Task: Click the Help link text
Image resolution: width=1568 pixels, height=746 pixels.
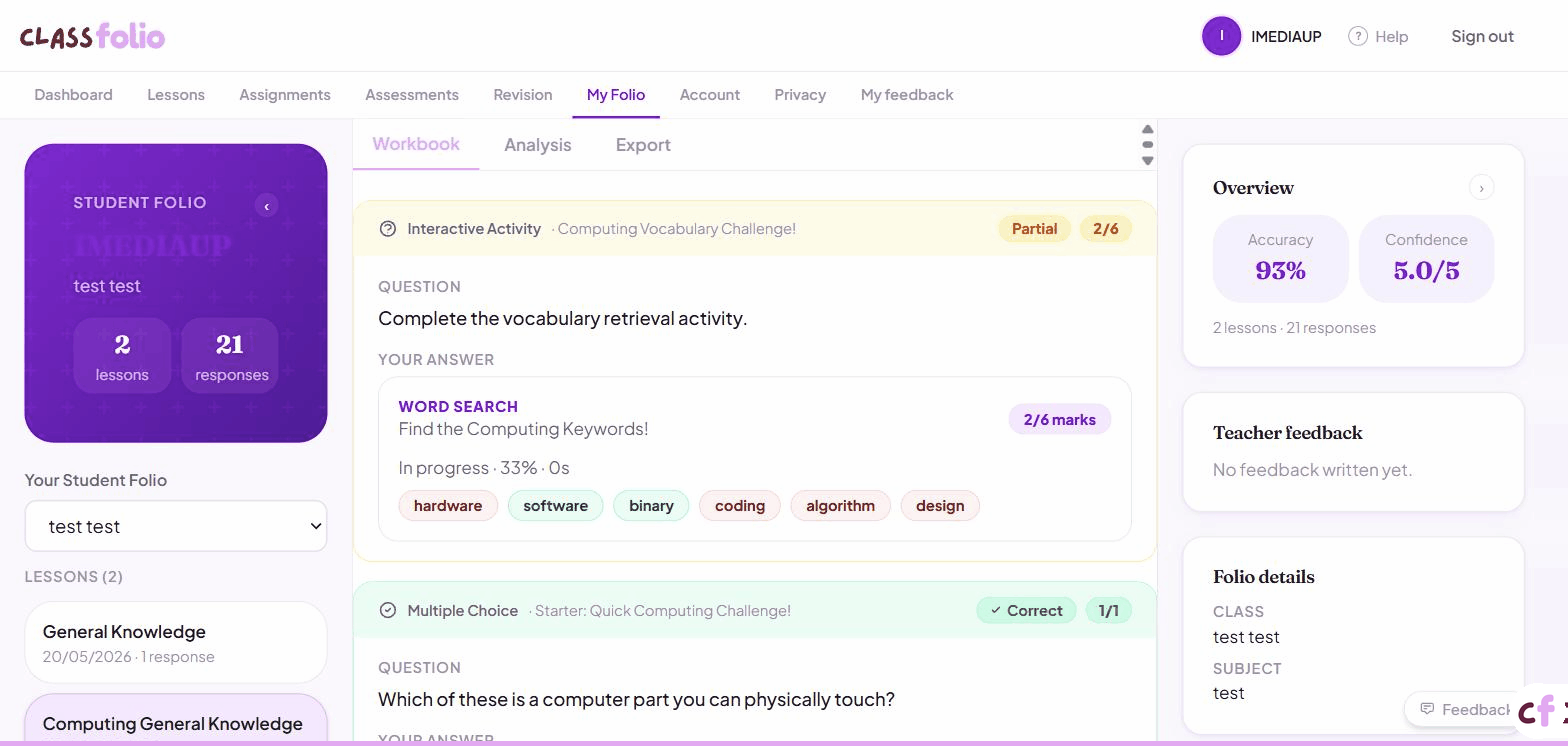Action: pyautogui.click(x=1391, y=36)
